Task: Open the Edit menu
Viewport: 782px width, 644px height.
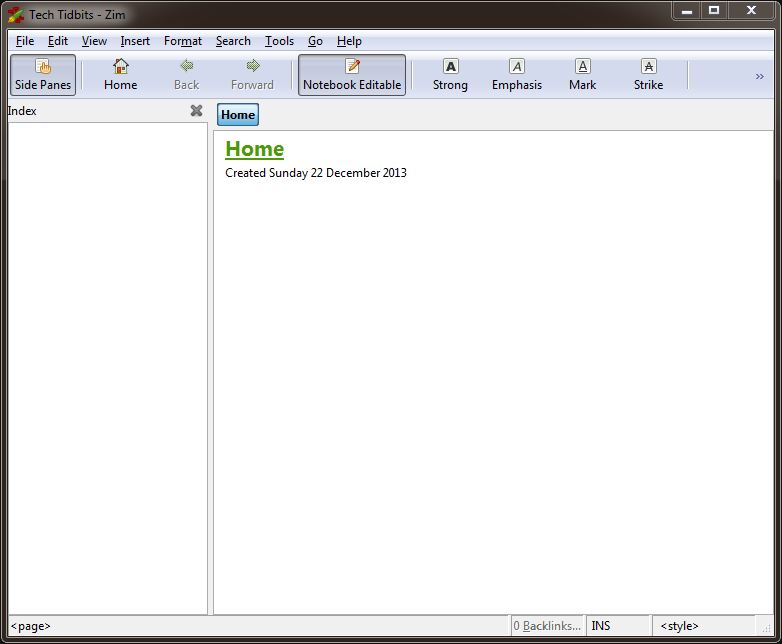Action: [x=58, y=41]
